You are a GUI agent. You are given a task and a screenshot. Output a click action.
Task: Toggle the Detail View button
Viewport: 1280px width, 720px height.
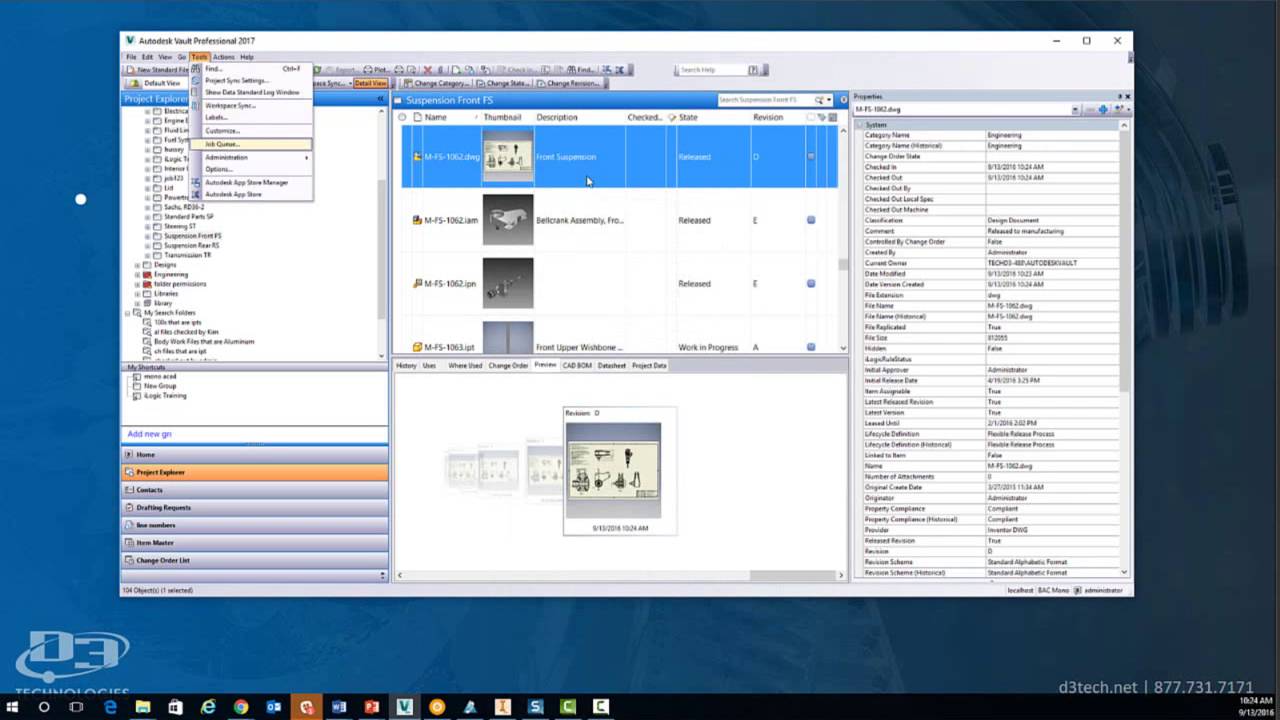pyautogui.click(x=369, y=83)
